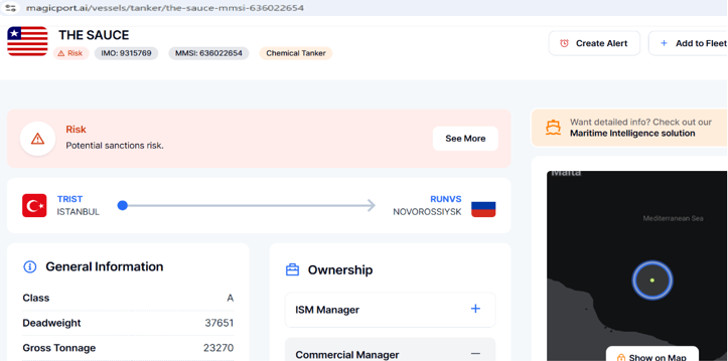Click RUNVS destination port code
Screen dimensions: 728x361
(446, 199)
